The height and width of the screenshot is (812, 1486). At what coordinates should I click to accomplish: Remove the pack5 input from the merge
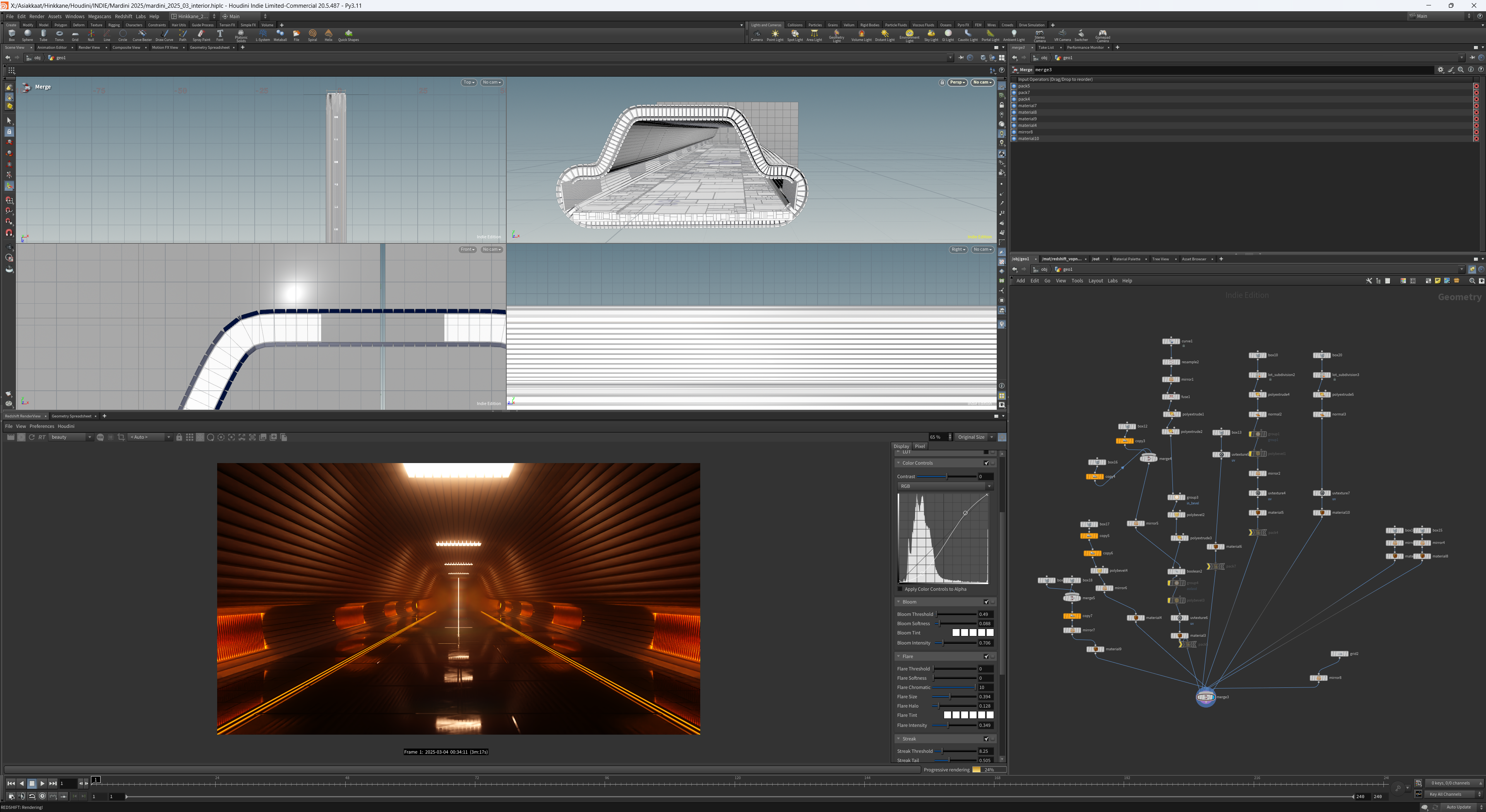1476,86
